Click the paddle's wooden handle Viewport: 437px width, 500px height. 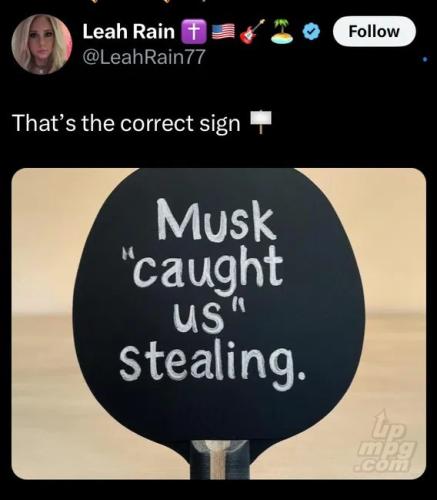pos(220,459)
